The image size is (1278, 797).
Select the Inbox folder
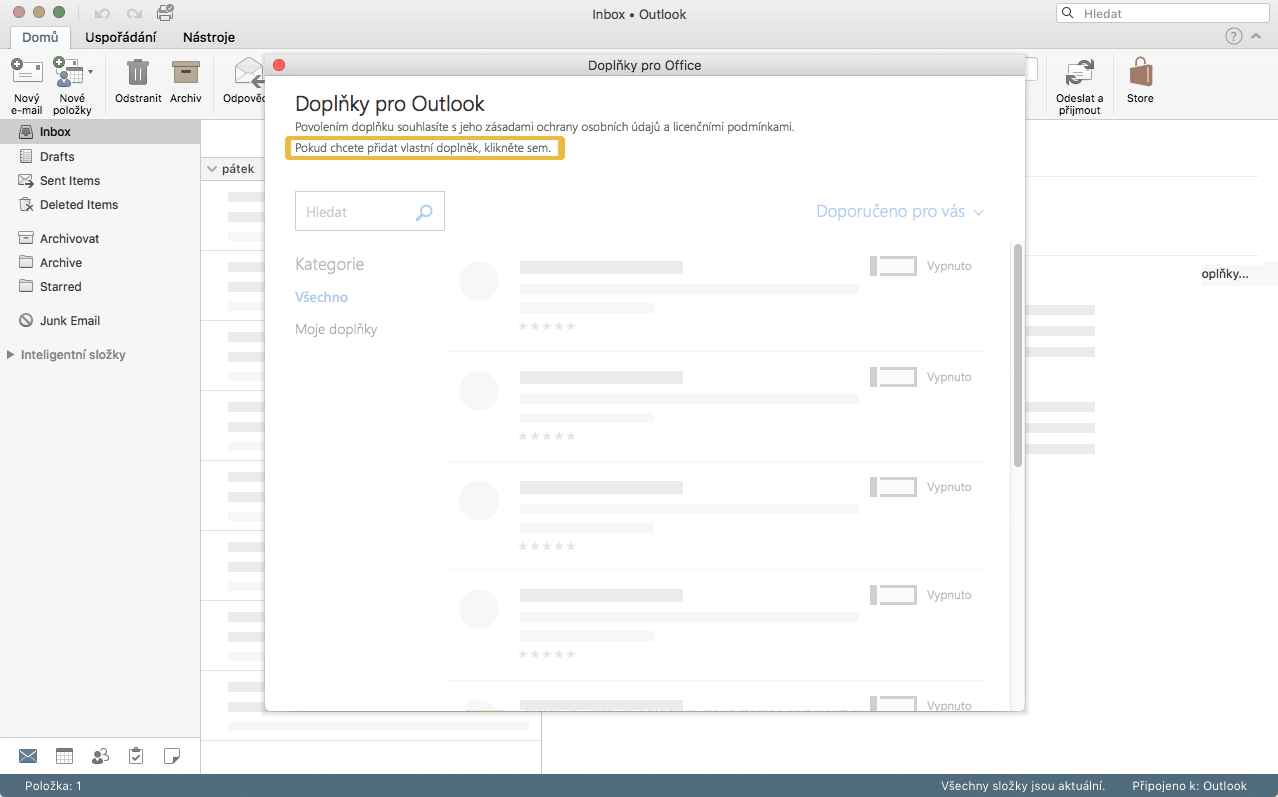tap(100, 132)
